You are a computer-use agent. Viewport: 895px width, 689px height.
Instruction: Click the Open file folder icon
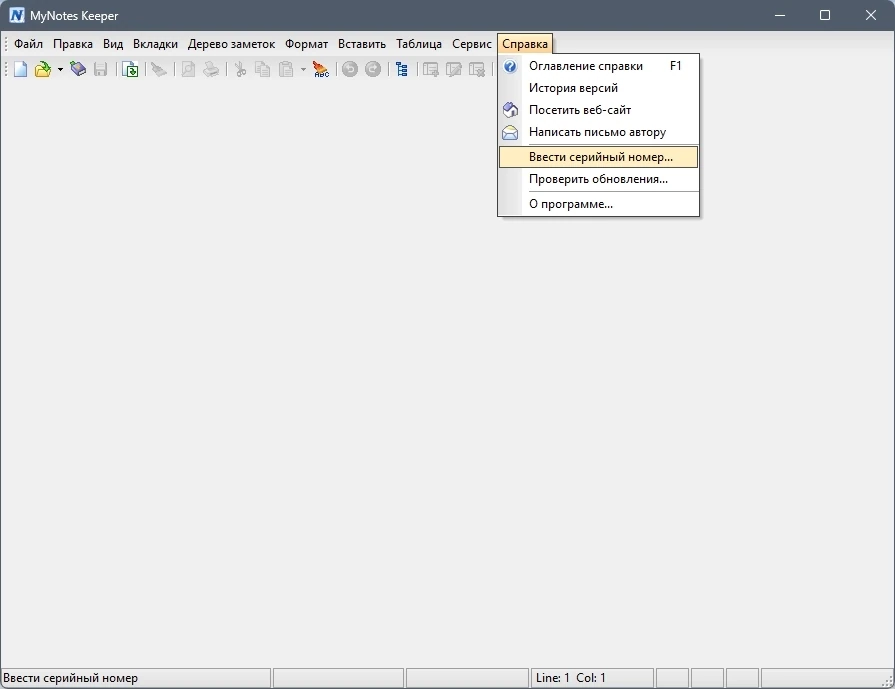click(43, 70)
